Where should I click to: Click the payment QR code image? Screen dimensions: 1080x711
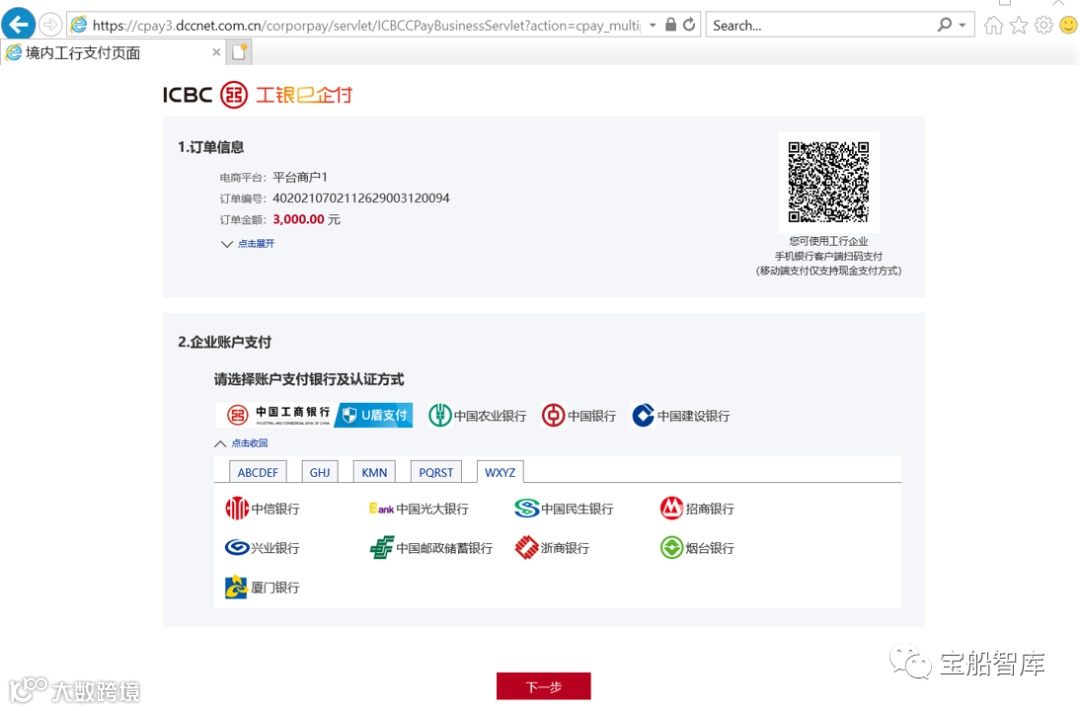pos(828,182)
